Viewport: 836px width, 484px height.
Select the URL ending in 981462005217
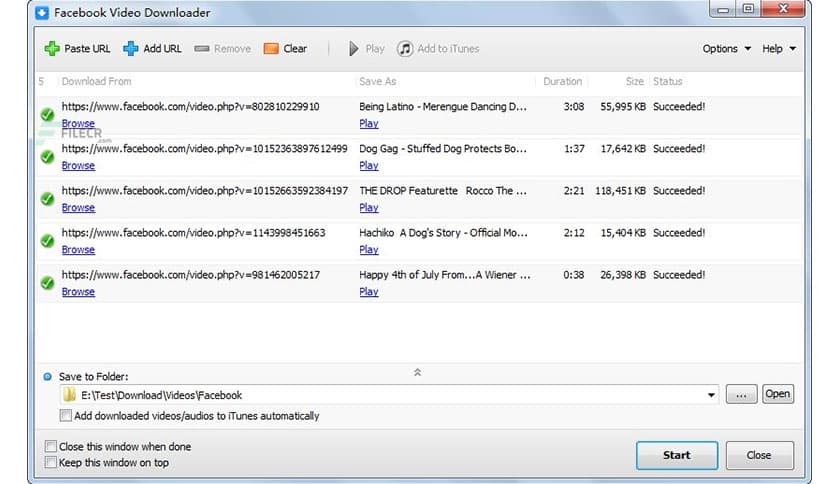[191, 275]
